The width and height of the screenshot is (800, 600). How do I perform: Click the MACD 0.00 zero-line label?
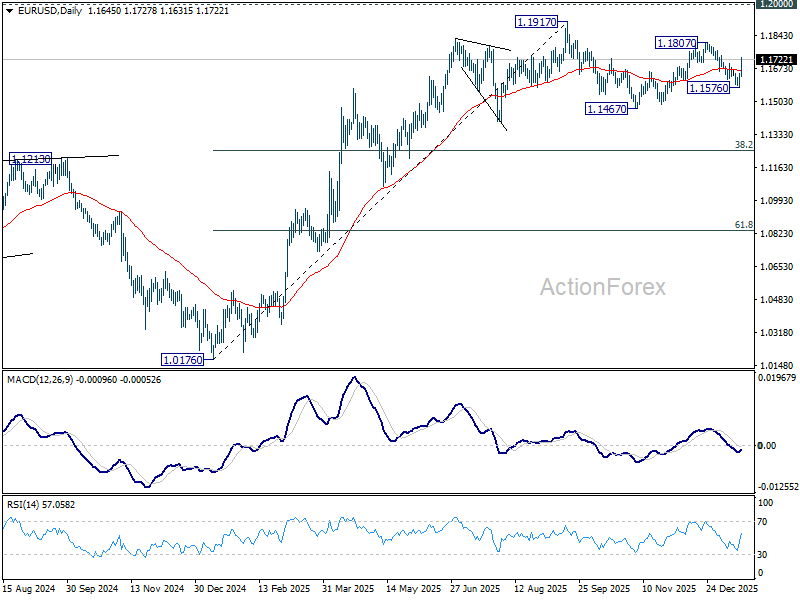point(767,446)
